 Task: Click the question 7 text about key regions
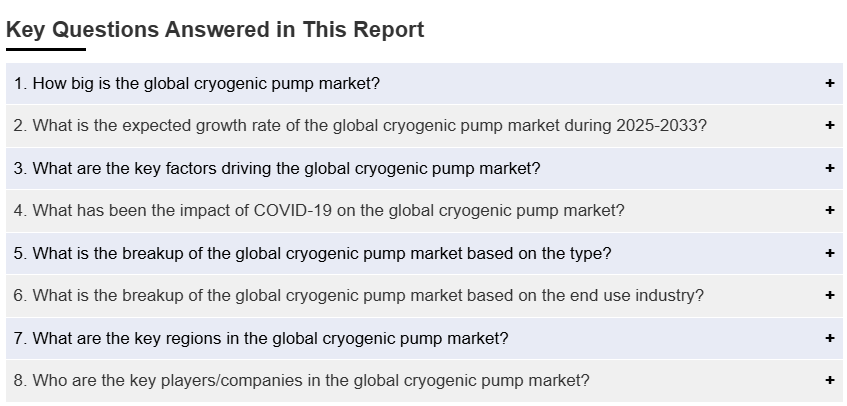pos(261,338)
